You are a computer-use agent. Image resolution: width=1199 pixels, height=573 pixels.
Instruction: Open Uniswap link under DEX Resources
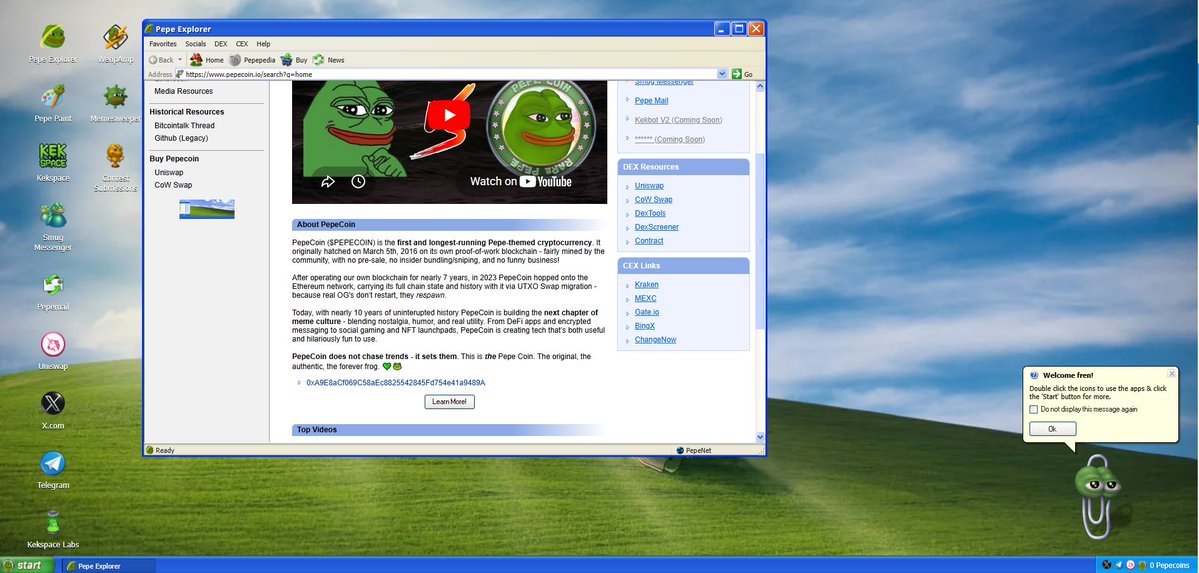pyautogui.click(x=649, y=186)
